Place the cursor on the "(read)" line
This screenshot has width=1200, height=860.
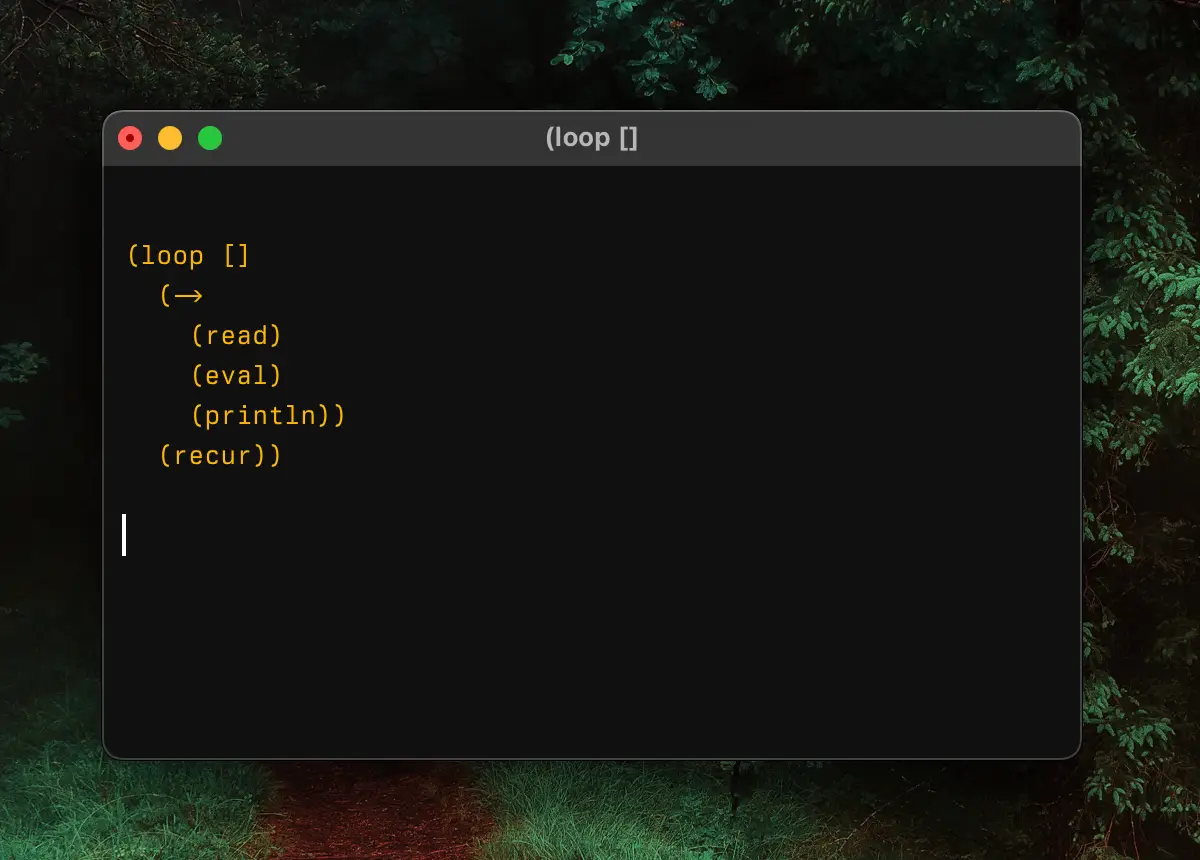pos(236,336)
